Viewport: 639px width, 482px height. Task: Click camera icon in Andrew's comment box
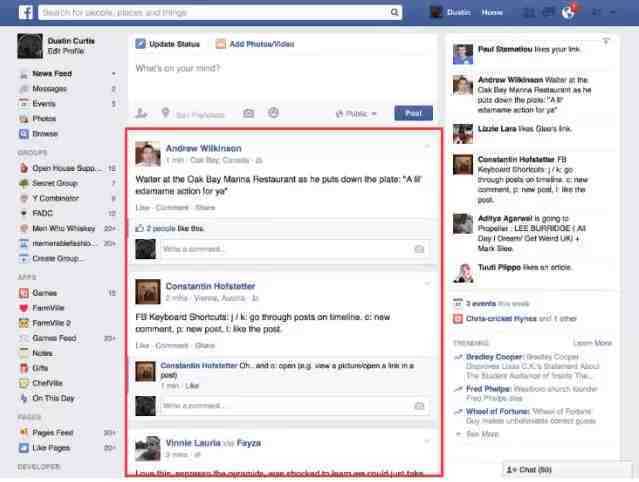pos(419,247)
